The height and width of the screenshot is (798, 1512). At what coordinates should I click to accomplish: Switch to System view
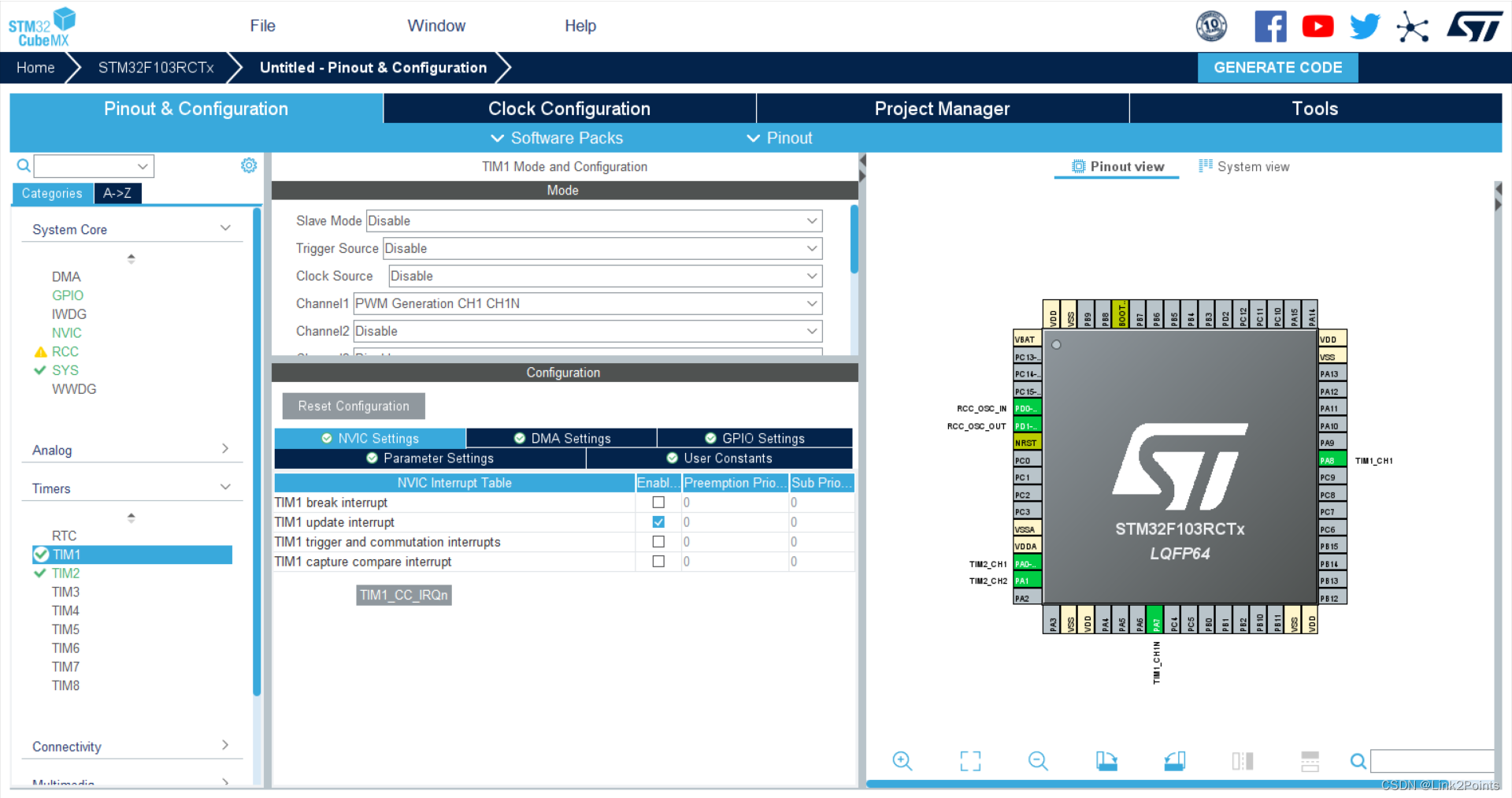tap(1244, 166)
